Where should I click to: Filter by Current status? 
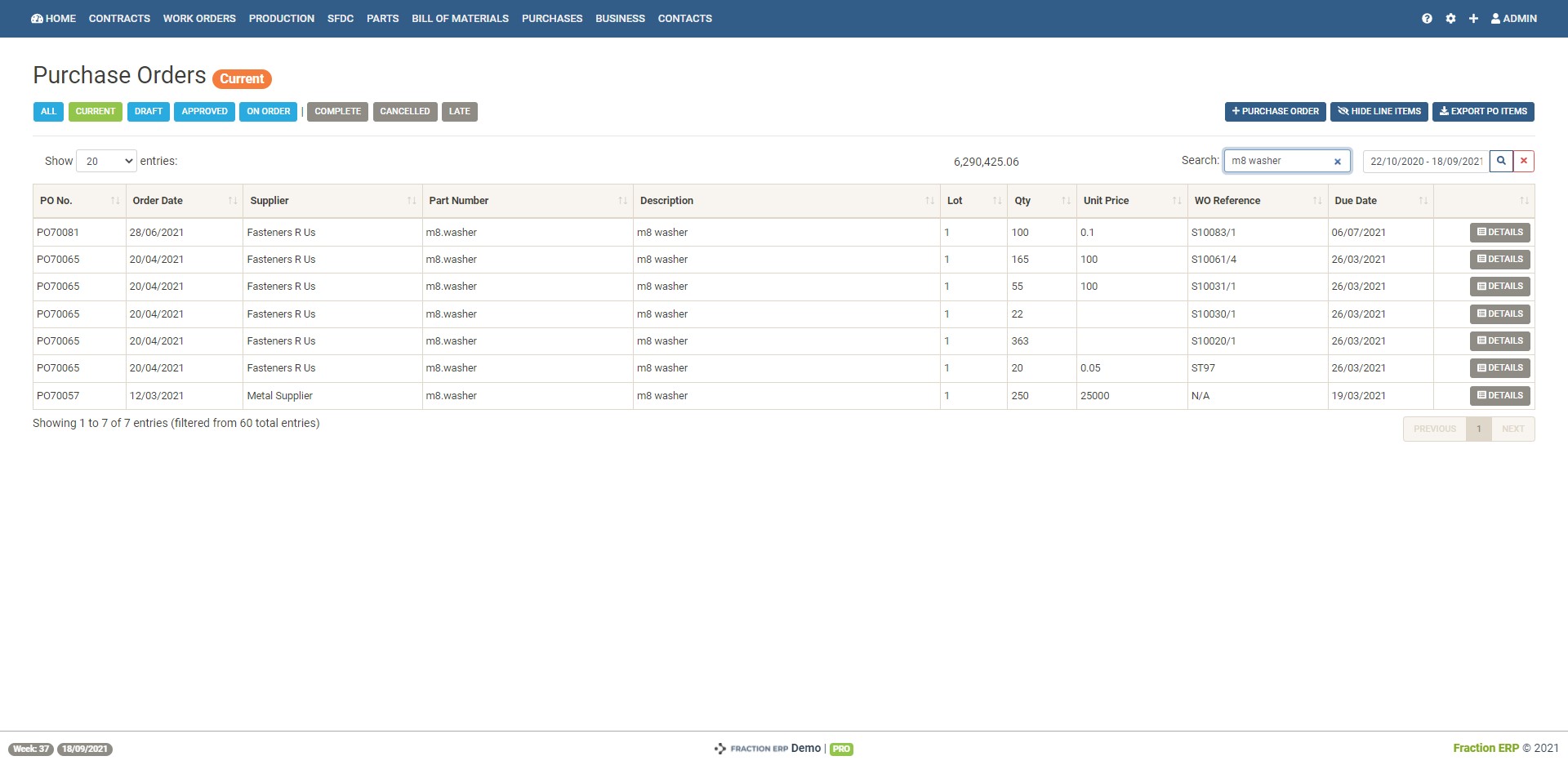pyautogui.click(x=96, y=112)
